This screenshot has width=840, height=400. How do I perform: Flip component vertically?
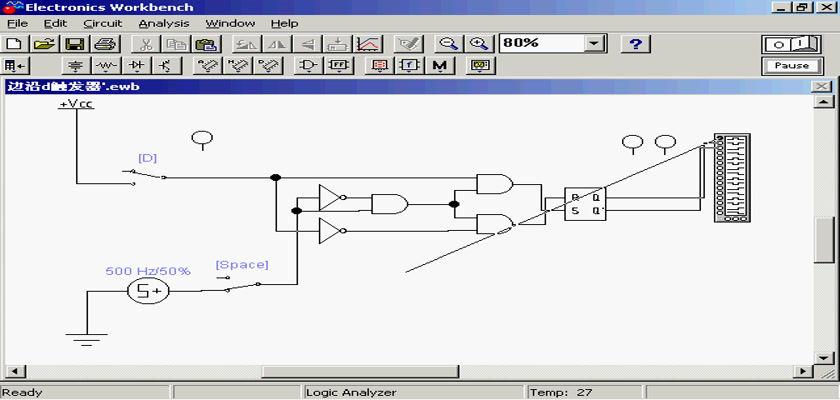[x=307, y=44]
